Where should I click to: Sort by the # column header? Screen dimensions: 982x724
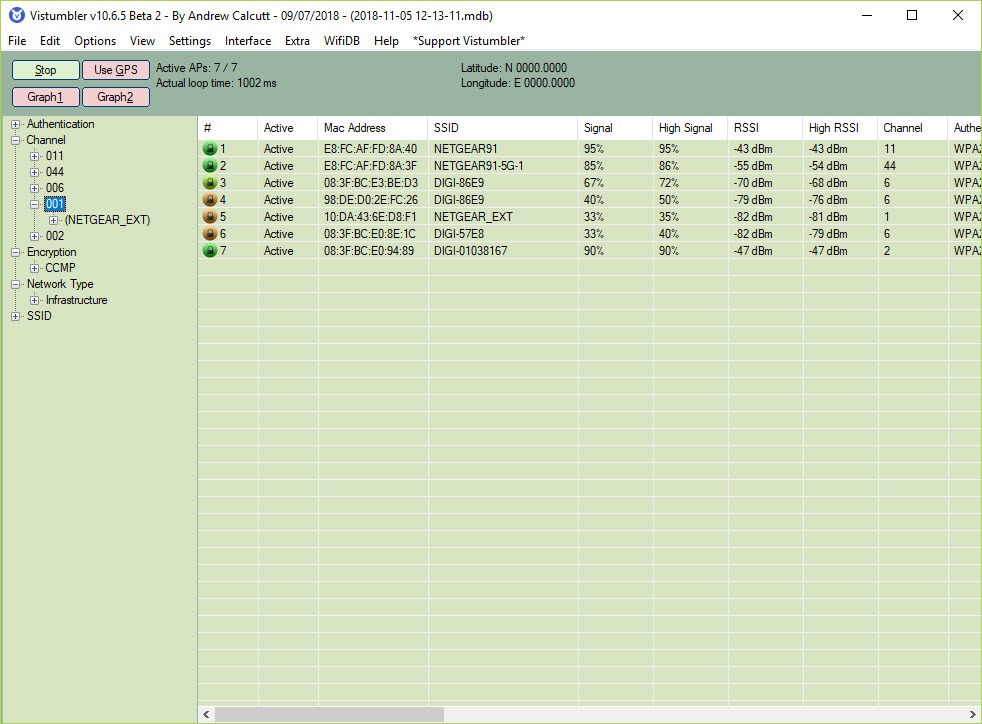coord(227,128)
